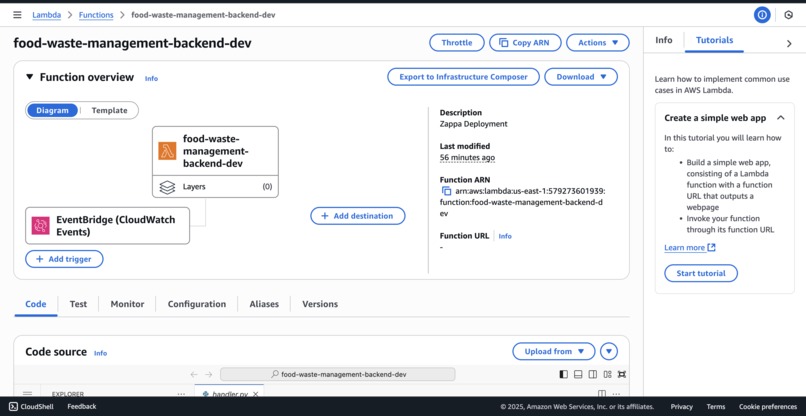The image size is (806, 416).
Task: Go forward with the editor right arrow
Action: click(209, 374)
